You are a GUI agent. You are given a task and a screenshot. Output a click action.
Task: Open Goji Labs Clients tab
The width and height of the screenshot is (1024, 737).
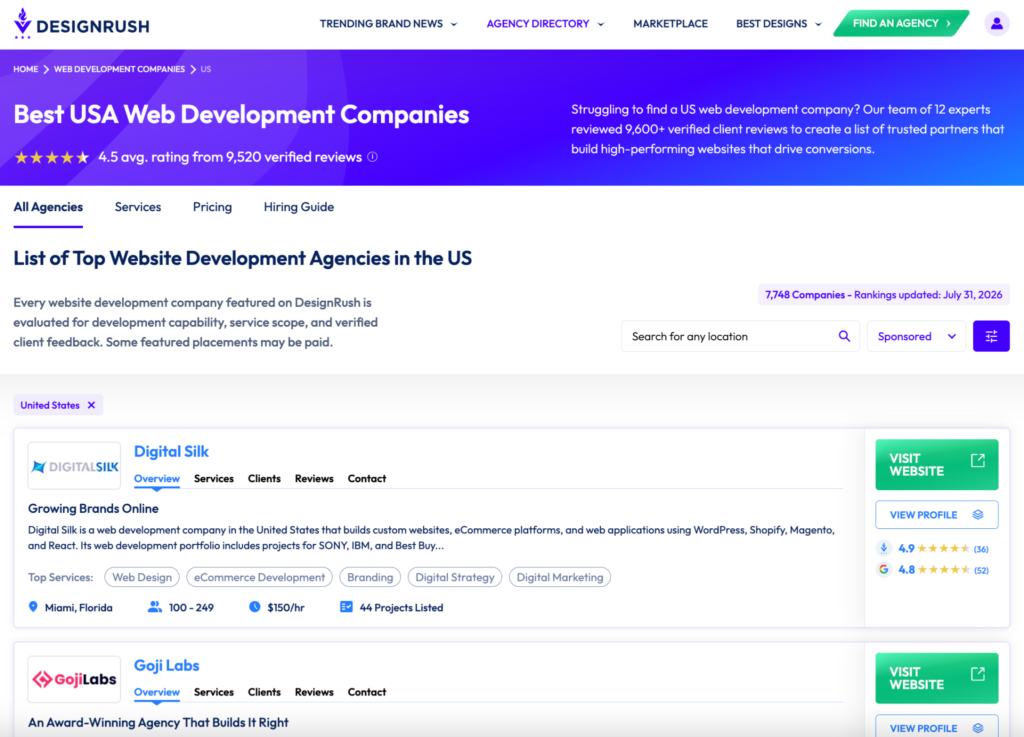pyautogui.click(x=264, y=692)
